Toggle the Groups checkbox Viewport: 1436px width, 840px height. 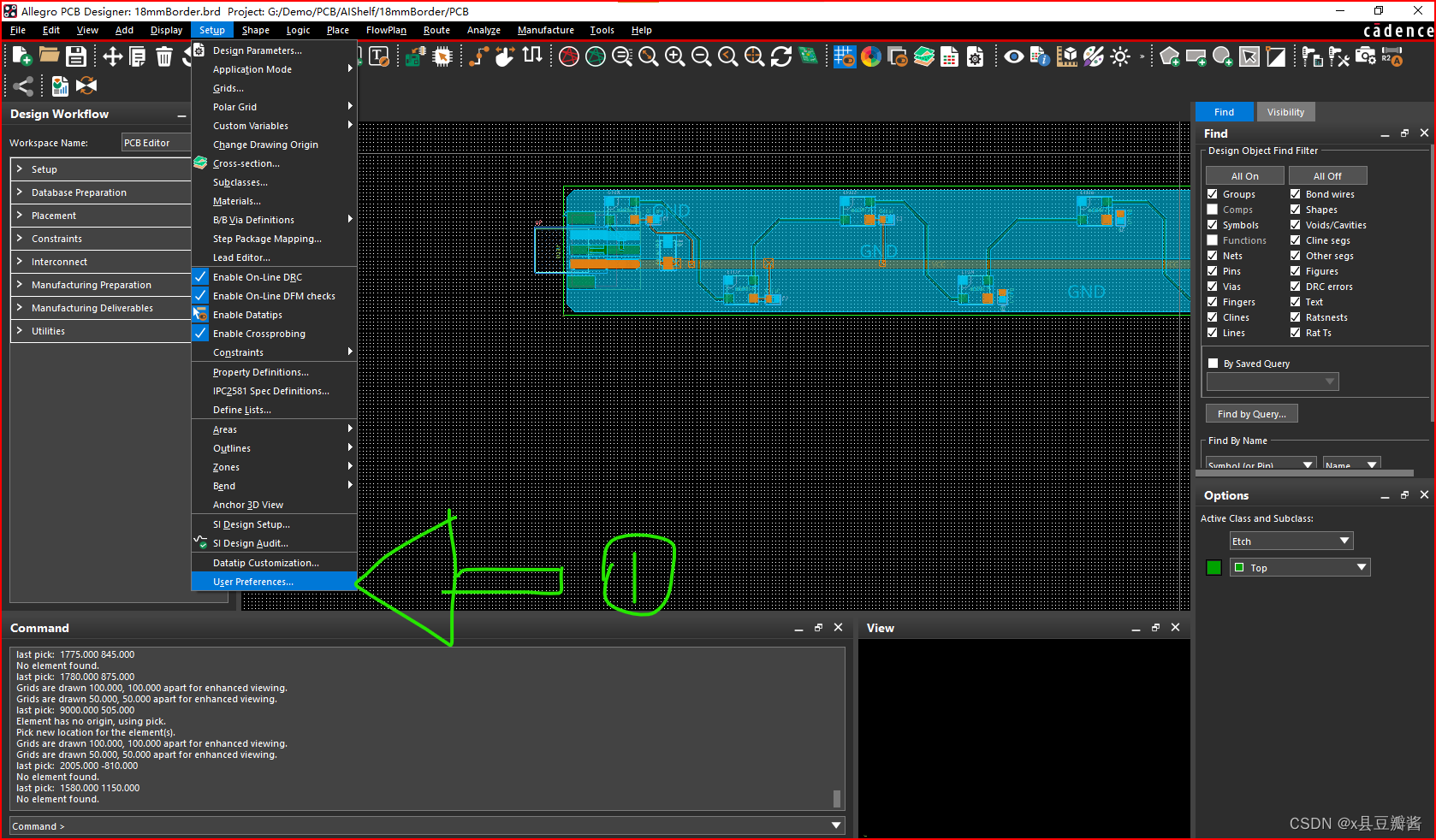[1213, 194]
